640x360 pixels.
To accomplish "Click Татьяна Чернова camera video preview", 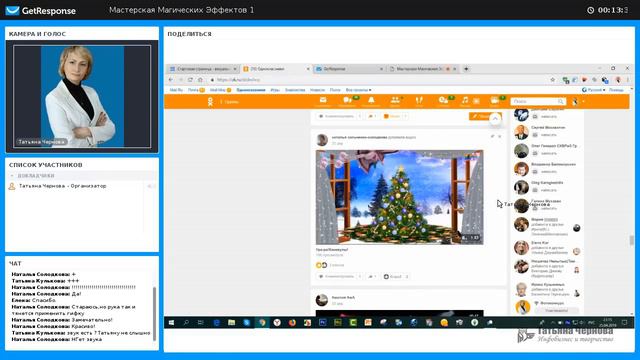I will click(82, 96).
